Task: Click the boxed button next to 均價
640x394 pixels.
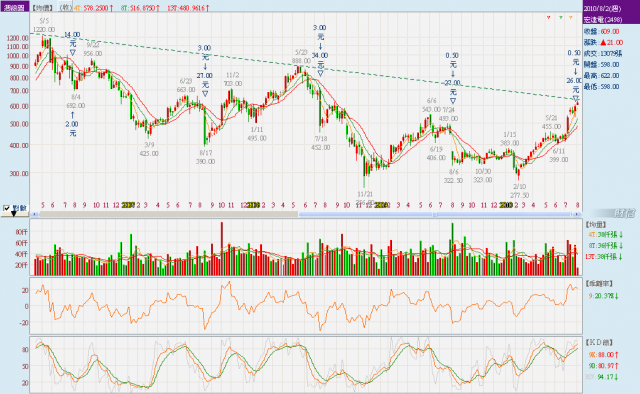Action: pyautogui.click(x=65, y=7)
